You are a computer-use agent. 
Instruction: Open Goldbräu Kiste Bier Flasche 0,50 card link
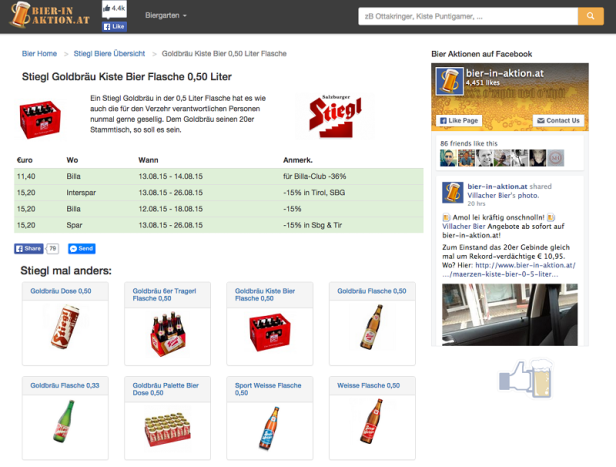(x=265, y=295)
